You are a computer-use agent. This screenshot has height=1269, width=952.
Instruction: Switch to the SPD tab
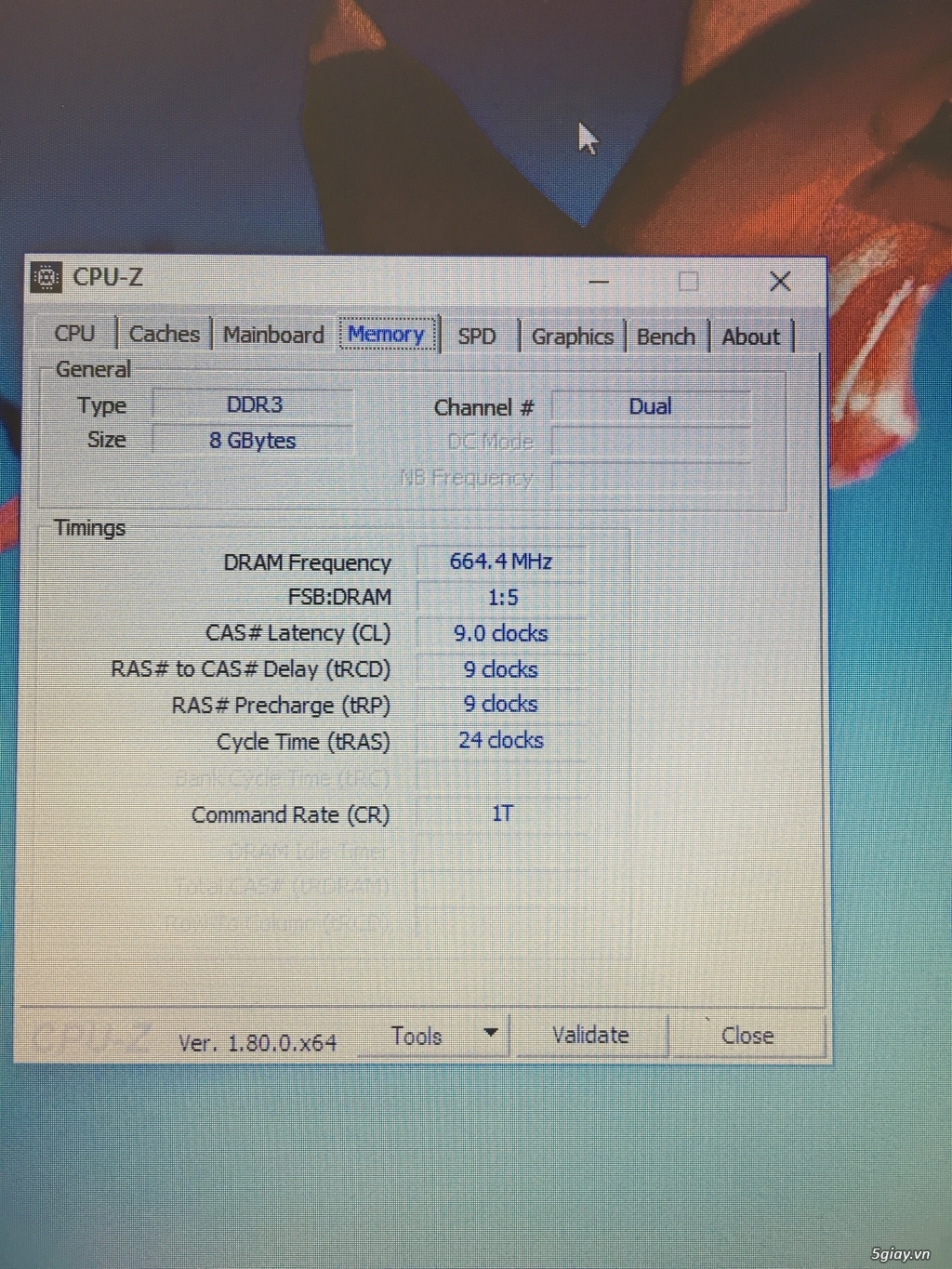tap(477, 336)
